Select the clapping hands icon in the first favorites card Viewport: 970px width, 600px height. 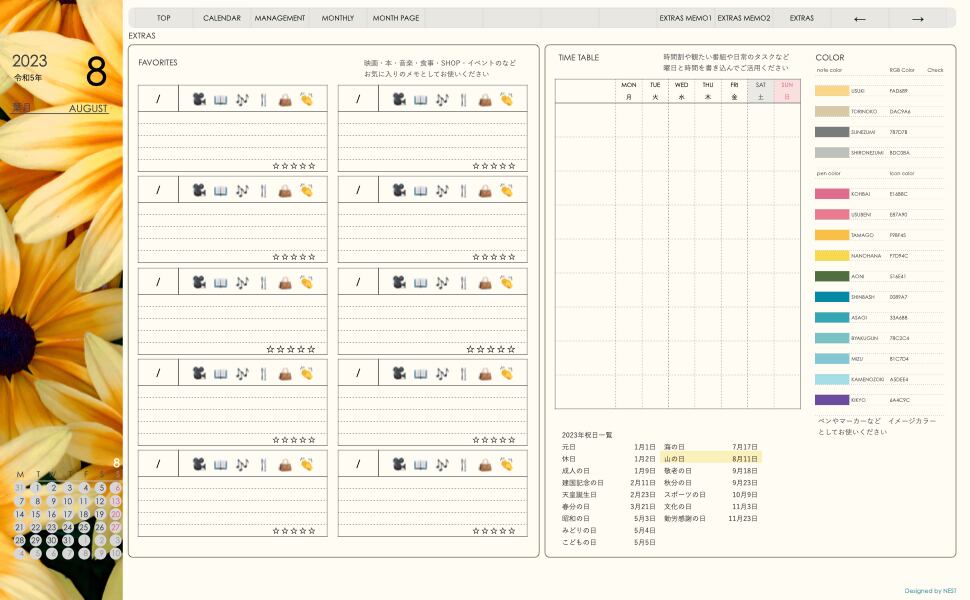pos(306,99)
